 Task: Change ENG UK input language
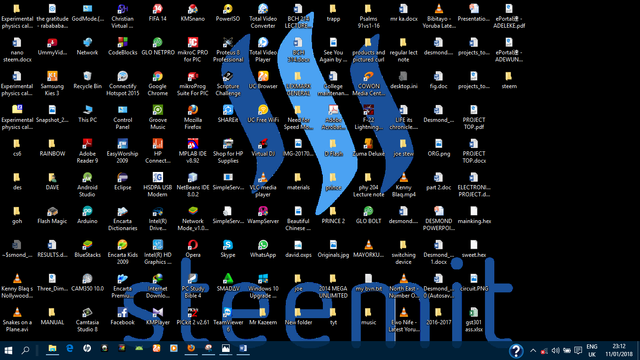(592, 351)
